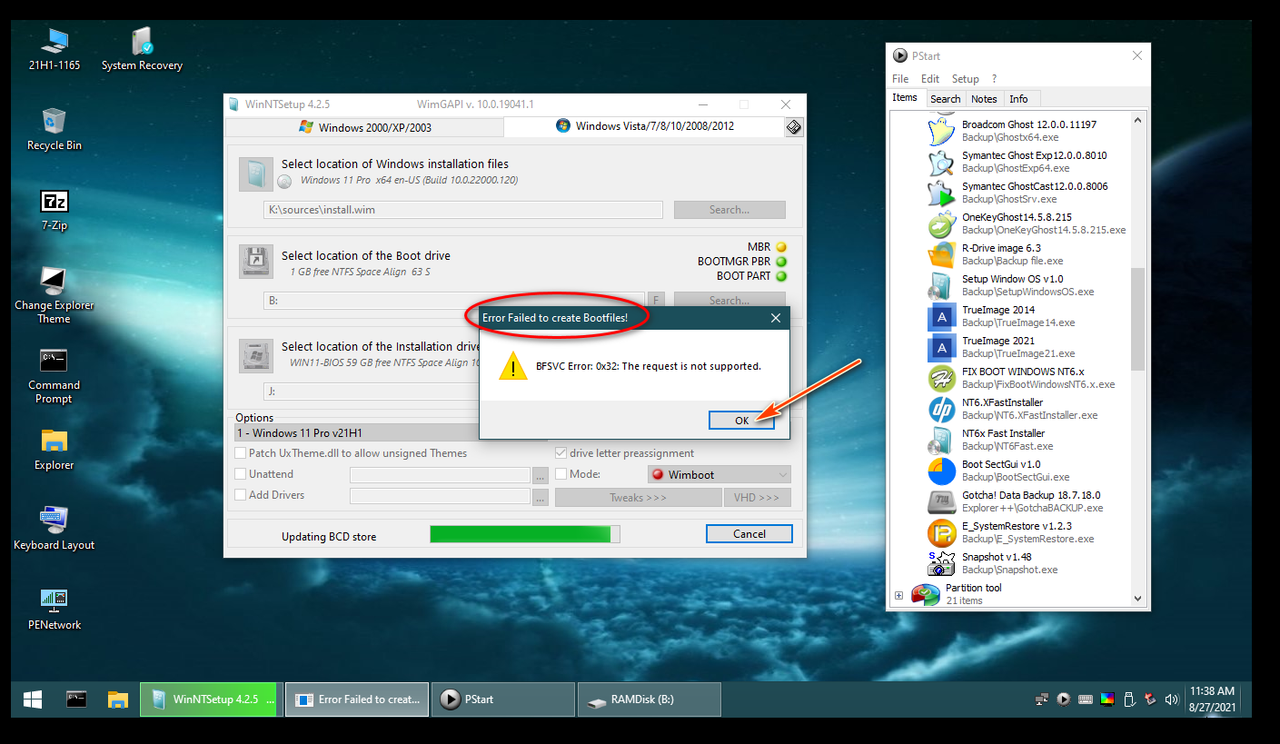This screenshot has height=744, width=1280.
Task: Open the Explorer desktop shortcut
Action: point(54,449)
